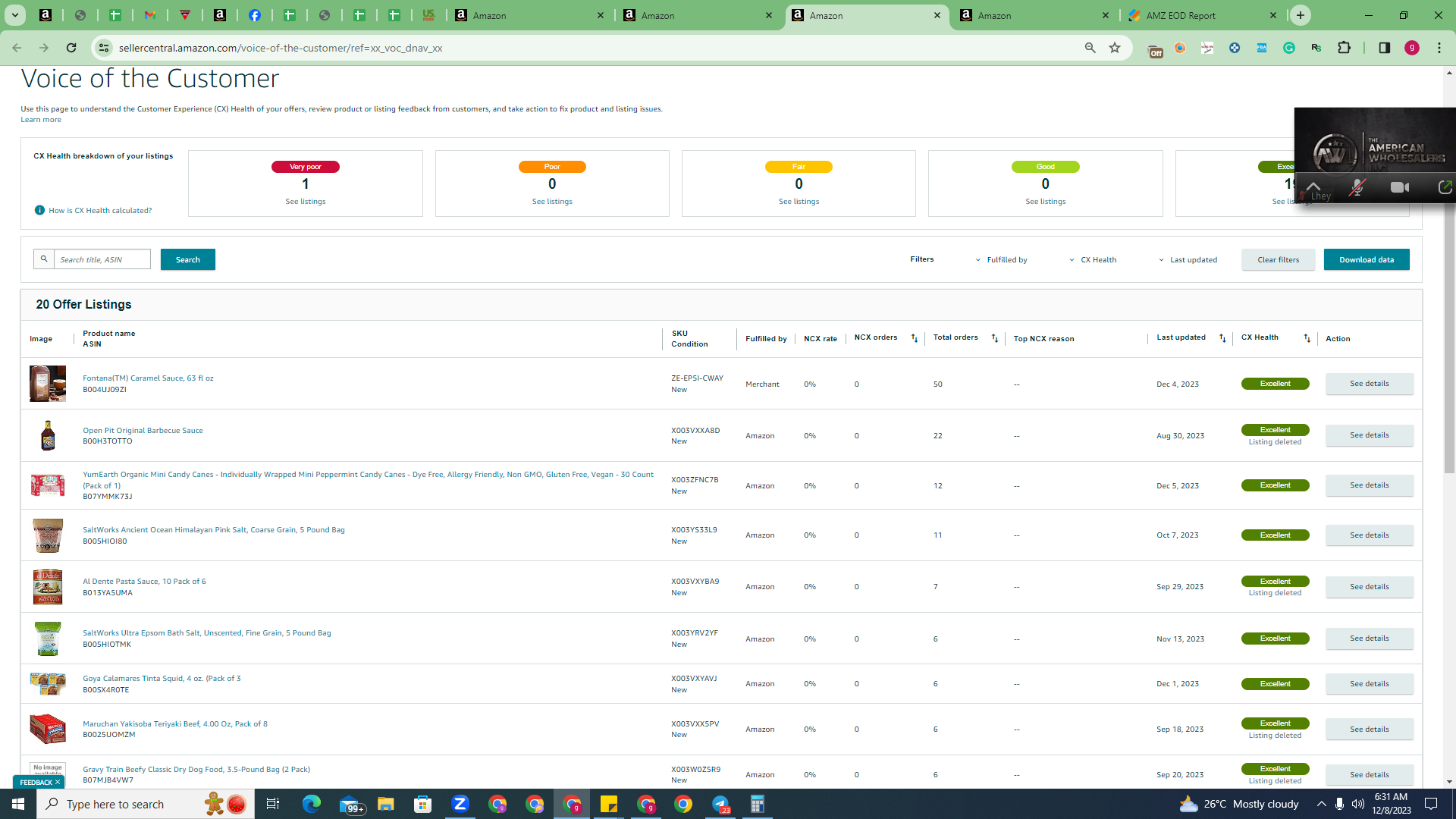
Task: Close the active Amazon tab
Action: pyautogui.click(x=937, y=15)
